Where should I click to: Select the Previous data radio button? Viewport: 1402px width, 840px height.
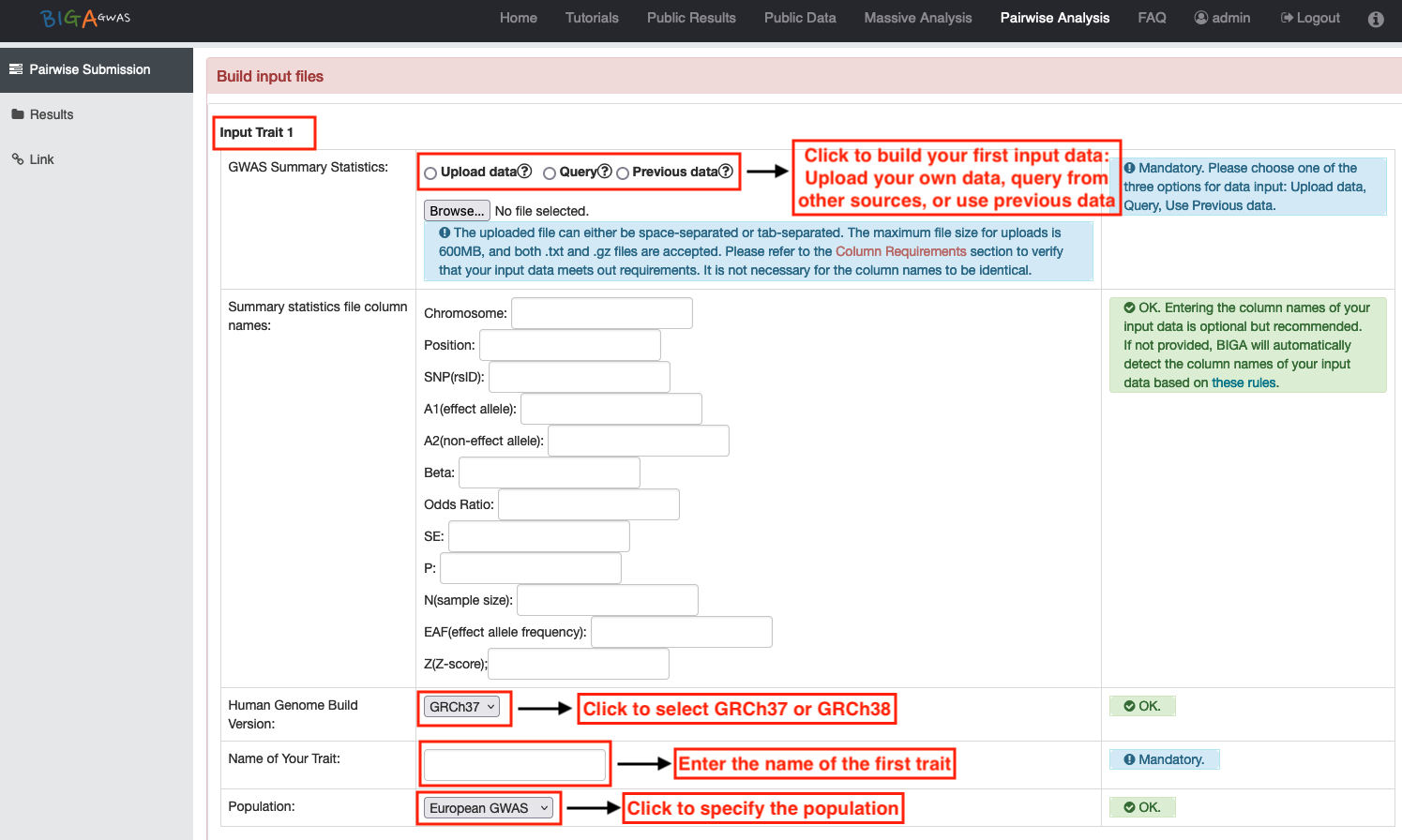pos(623,172)
